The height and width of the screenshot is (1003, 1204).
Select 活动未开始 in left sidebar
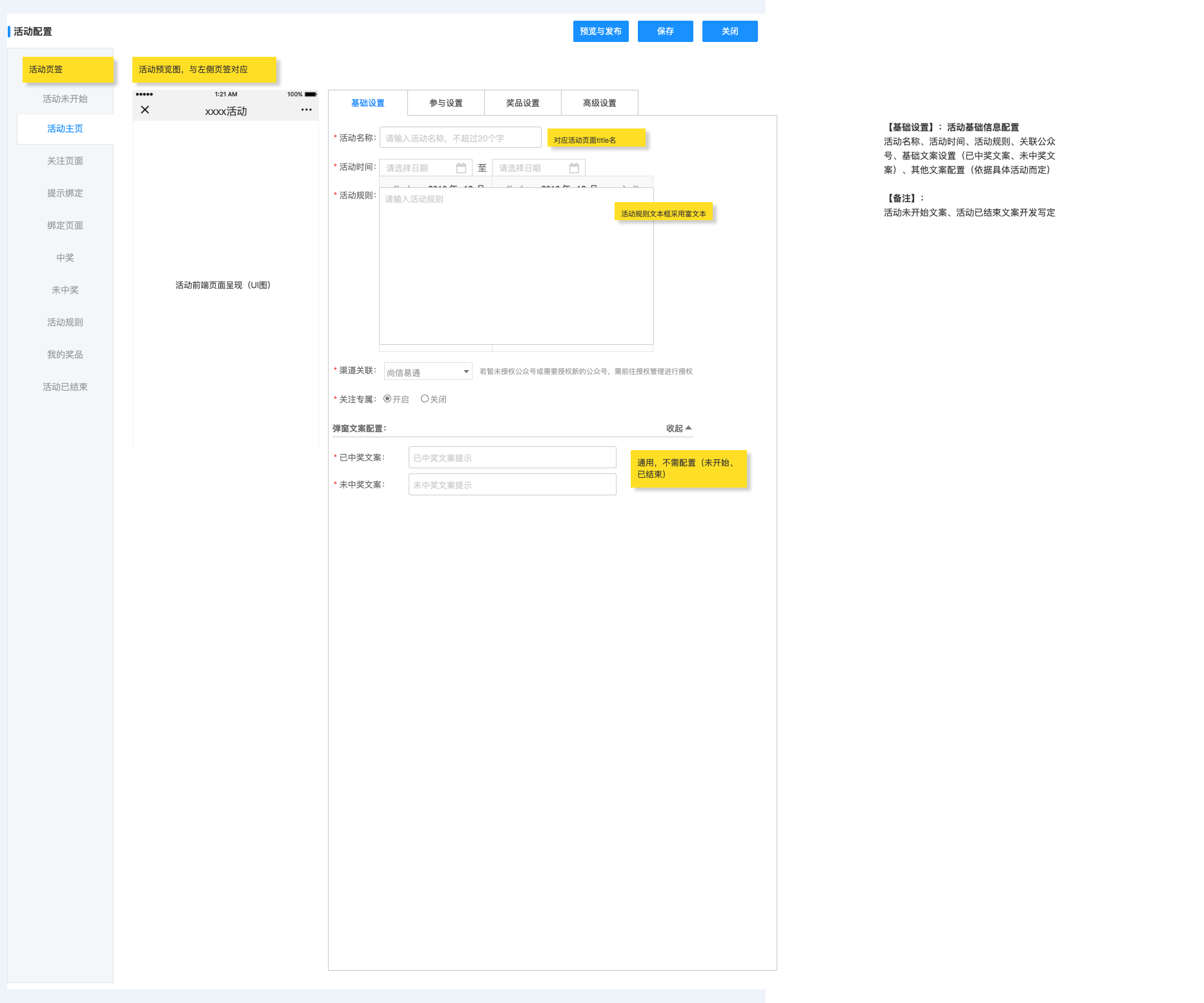pyautogui.click(x=65, y=99)
